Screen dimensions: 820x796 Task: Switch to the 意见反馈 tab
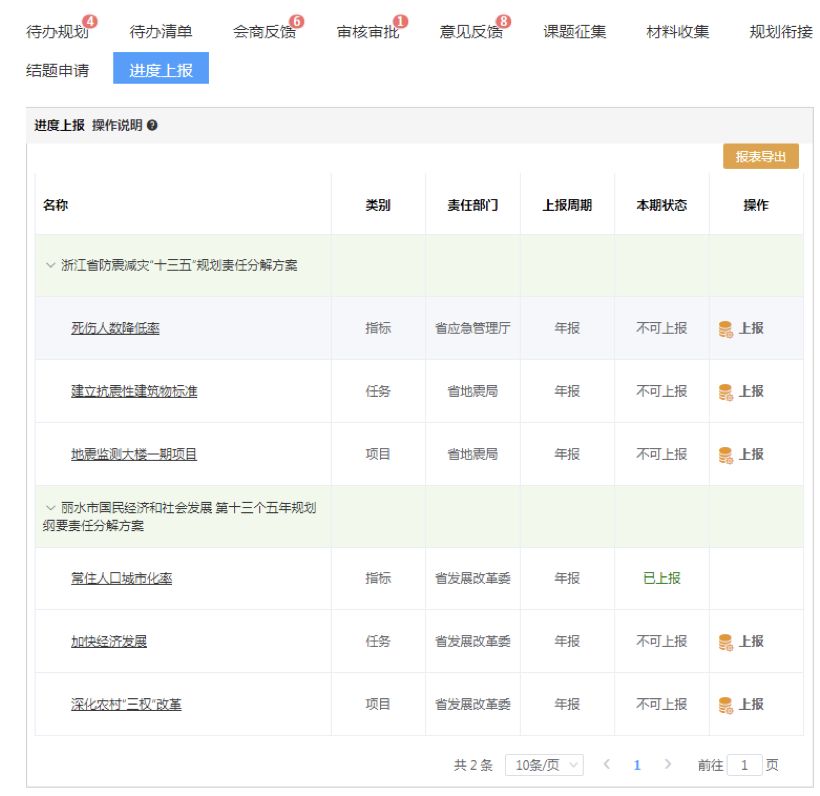[x=471, y=32]
